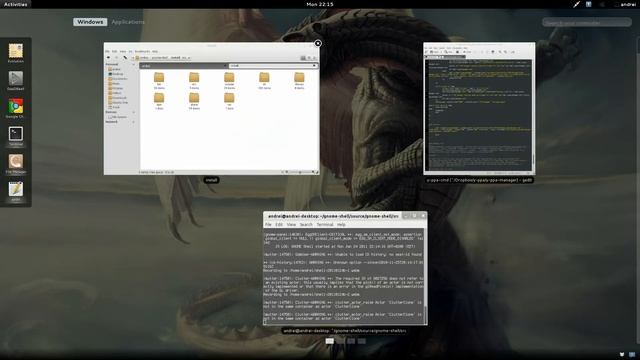The width and height of the screenshot is (640, 360).
Task: Click the back arrow in file manager
Action: click(109, 58)
